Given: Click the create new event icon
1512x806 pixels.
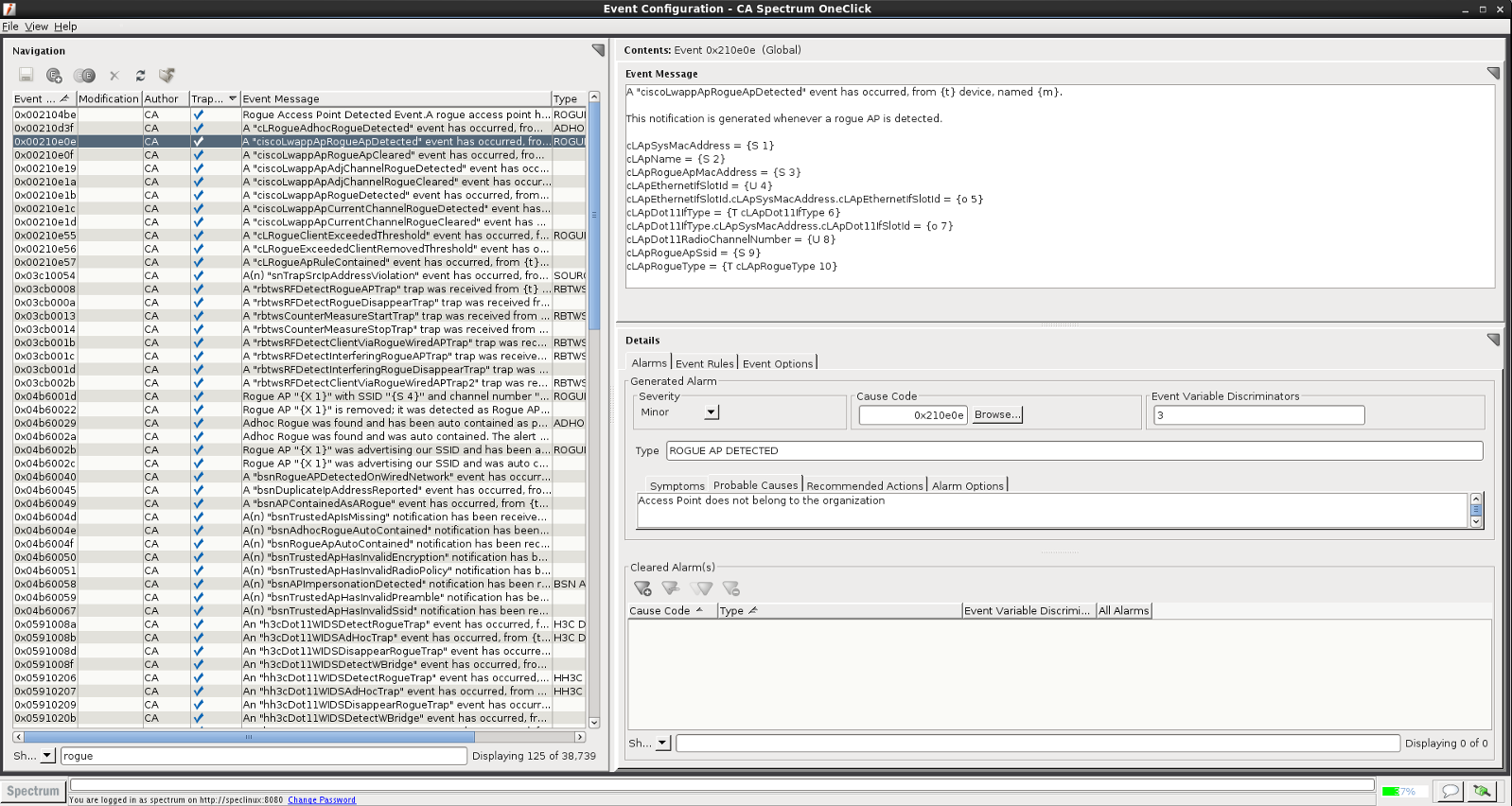Looking at the screenshot, I should [54, 76].
